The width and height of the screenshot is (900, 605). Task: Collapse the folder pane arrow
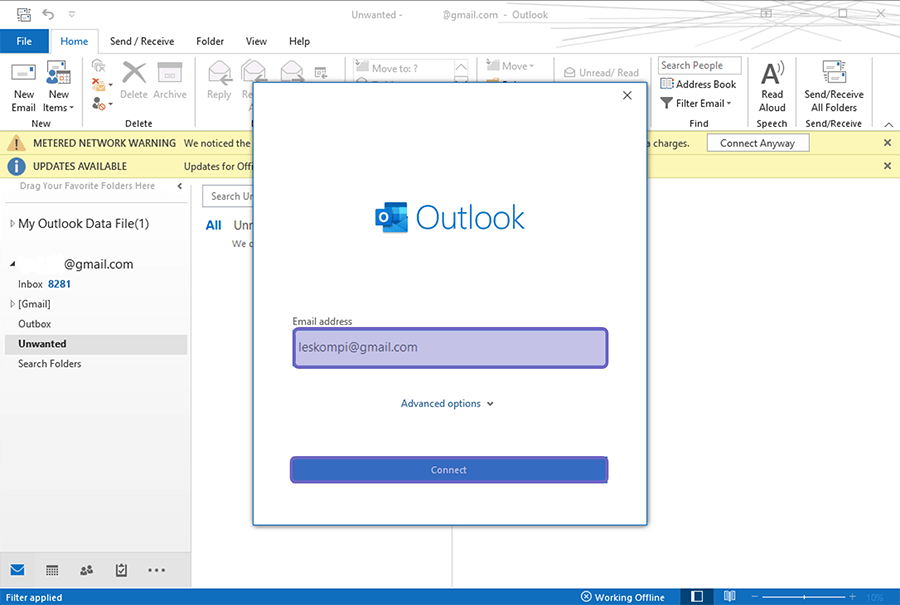pos(180,186)
